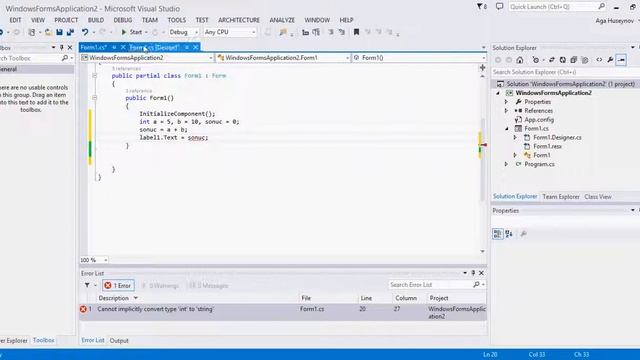Click the bookmark icon in the toolbar

356,32
